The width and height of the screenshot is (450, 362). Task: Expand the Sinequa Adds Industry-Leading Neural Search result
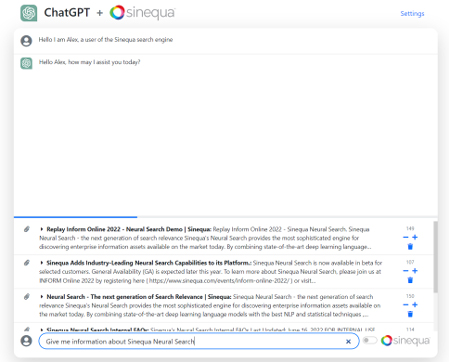point(42,263)
